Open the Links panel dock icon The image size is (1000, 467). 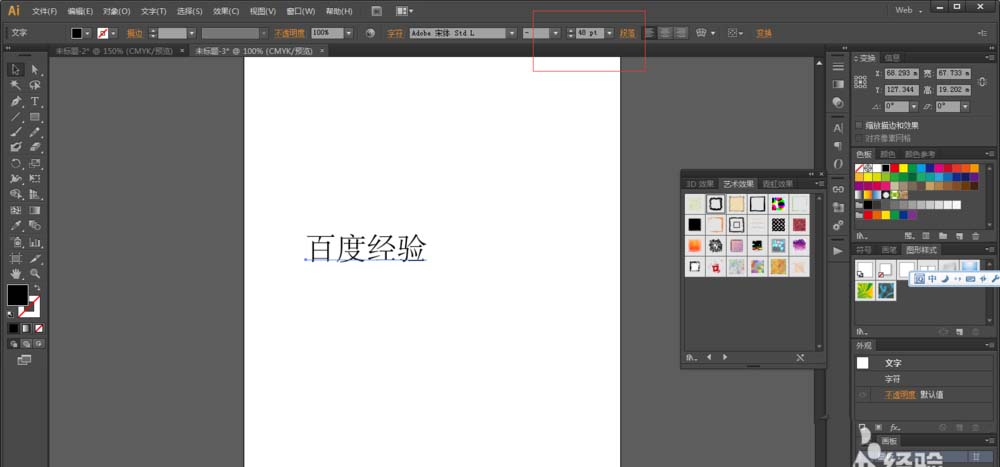(x=838, y=189)
